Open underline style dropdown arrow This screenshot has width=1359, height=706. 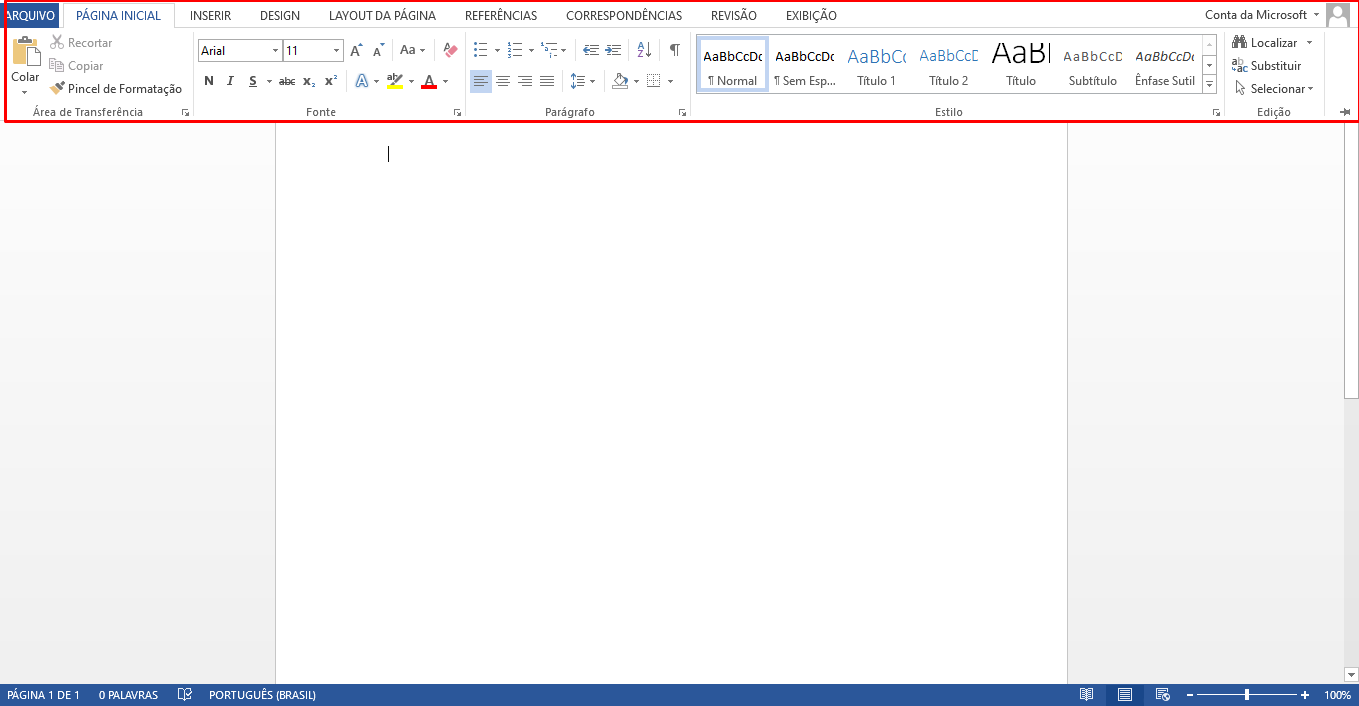[x=269, y=81]
